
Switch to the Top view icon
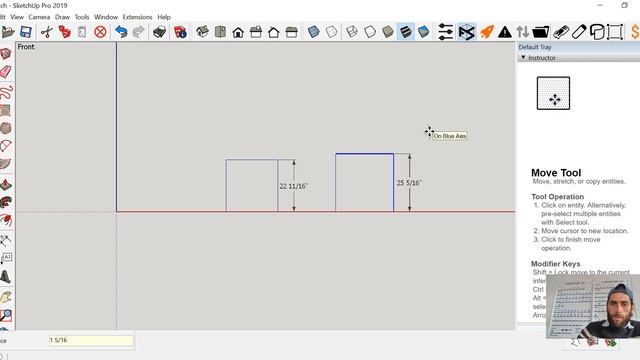pyautogui.click(x=220, y=32)
